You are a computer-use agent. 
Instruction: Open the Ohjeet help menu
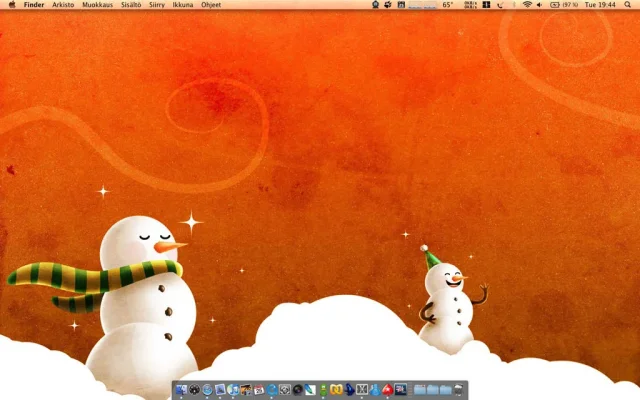pos(211,5)
